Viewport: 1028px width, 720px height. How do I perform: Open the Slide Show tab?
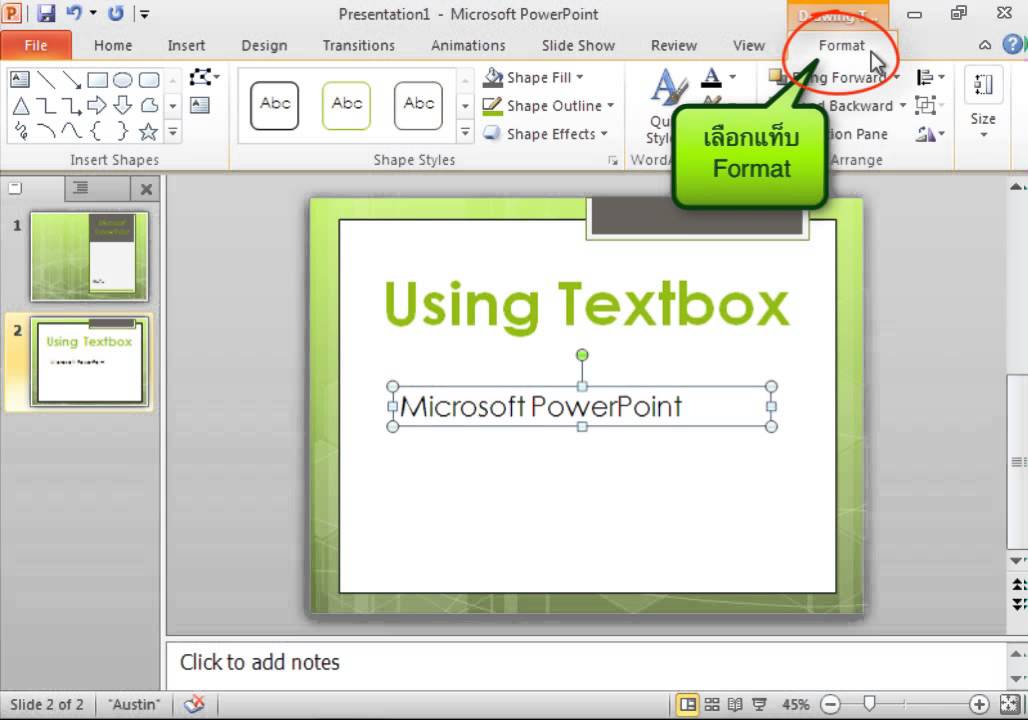(578, 45)
